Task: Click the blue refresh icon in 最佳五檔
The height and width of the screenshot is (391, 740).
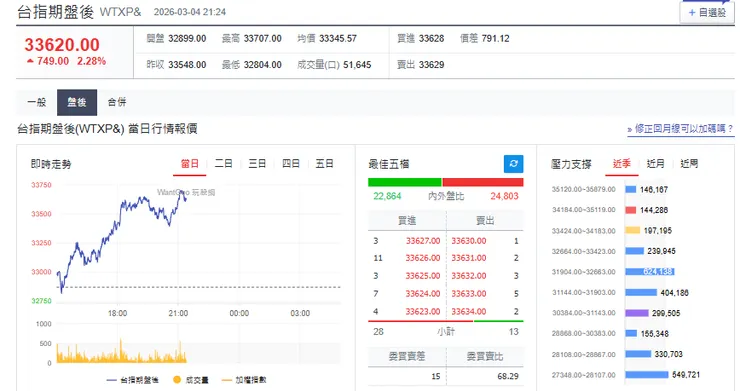Action: point(513,164)
